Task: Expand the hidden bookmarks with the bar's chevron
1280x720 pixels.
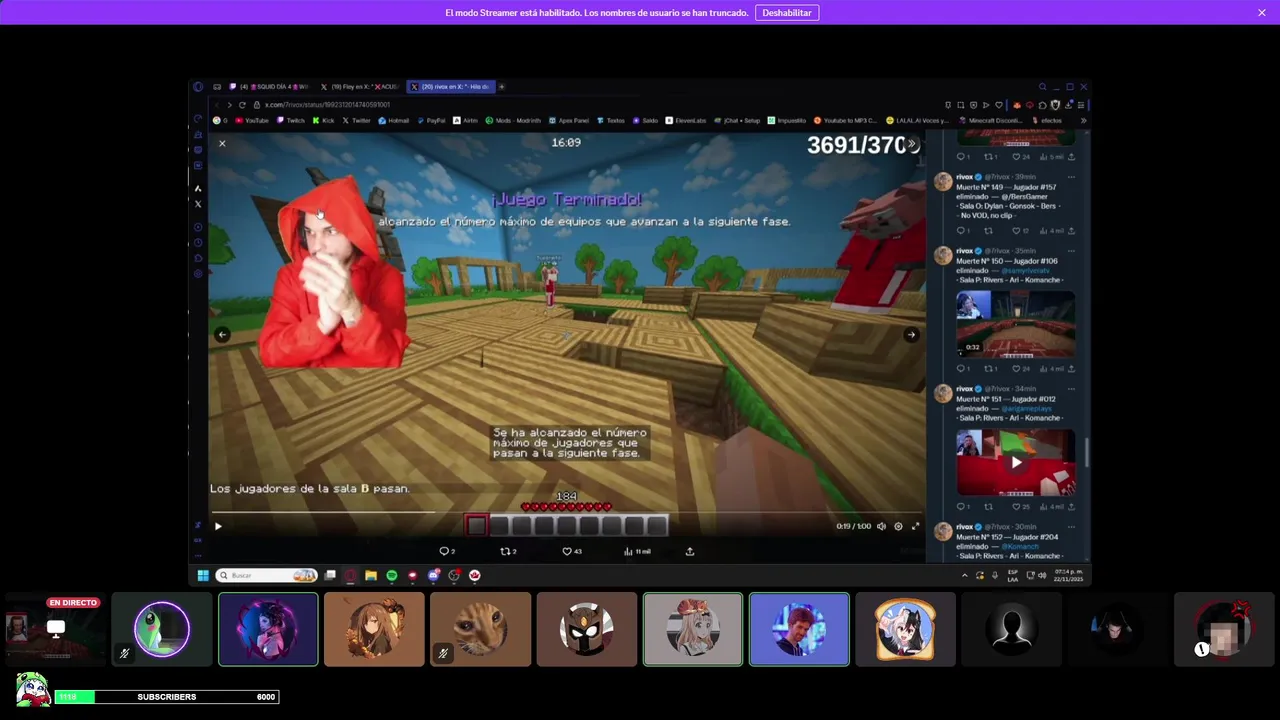Action: [x=1083, y=121]
